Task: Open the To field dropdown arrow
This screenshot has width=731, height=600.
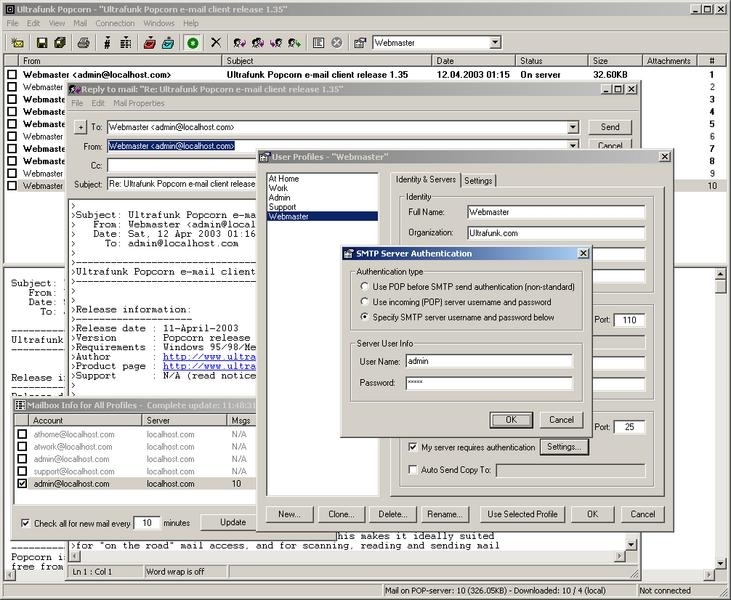Action: [x=573, y=127]
